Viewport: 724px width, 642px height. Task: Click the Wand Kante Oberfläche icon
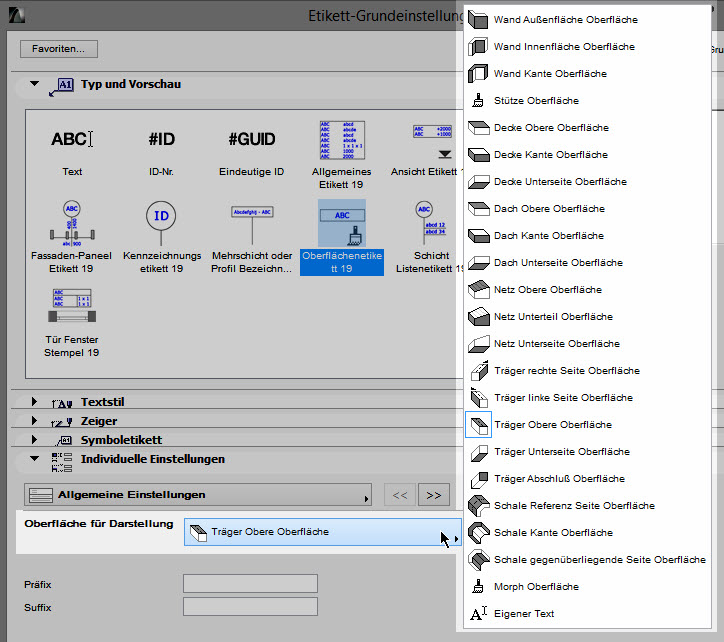click(478, 74)
